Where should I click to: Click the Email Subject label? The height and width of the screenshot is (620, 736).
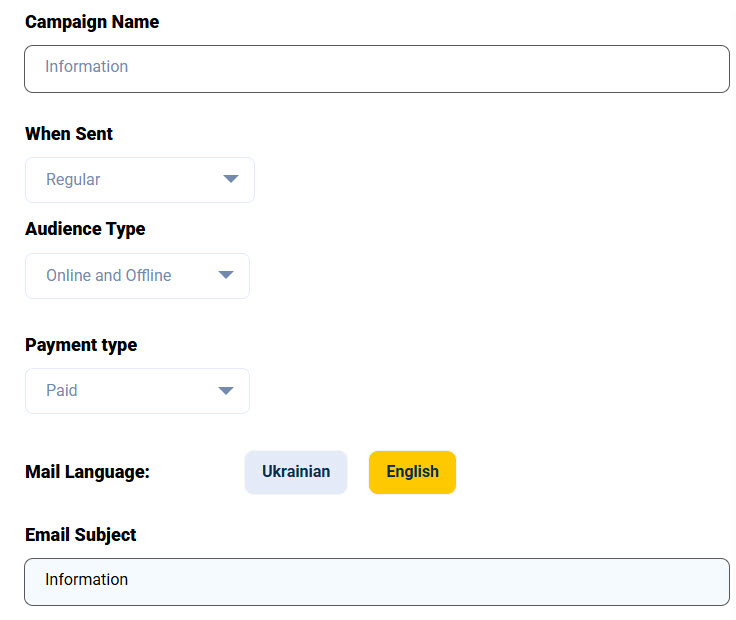pos(81,535)
